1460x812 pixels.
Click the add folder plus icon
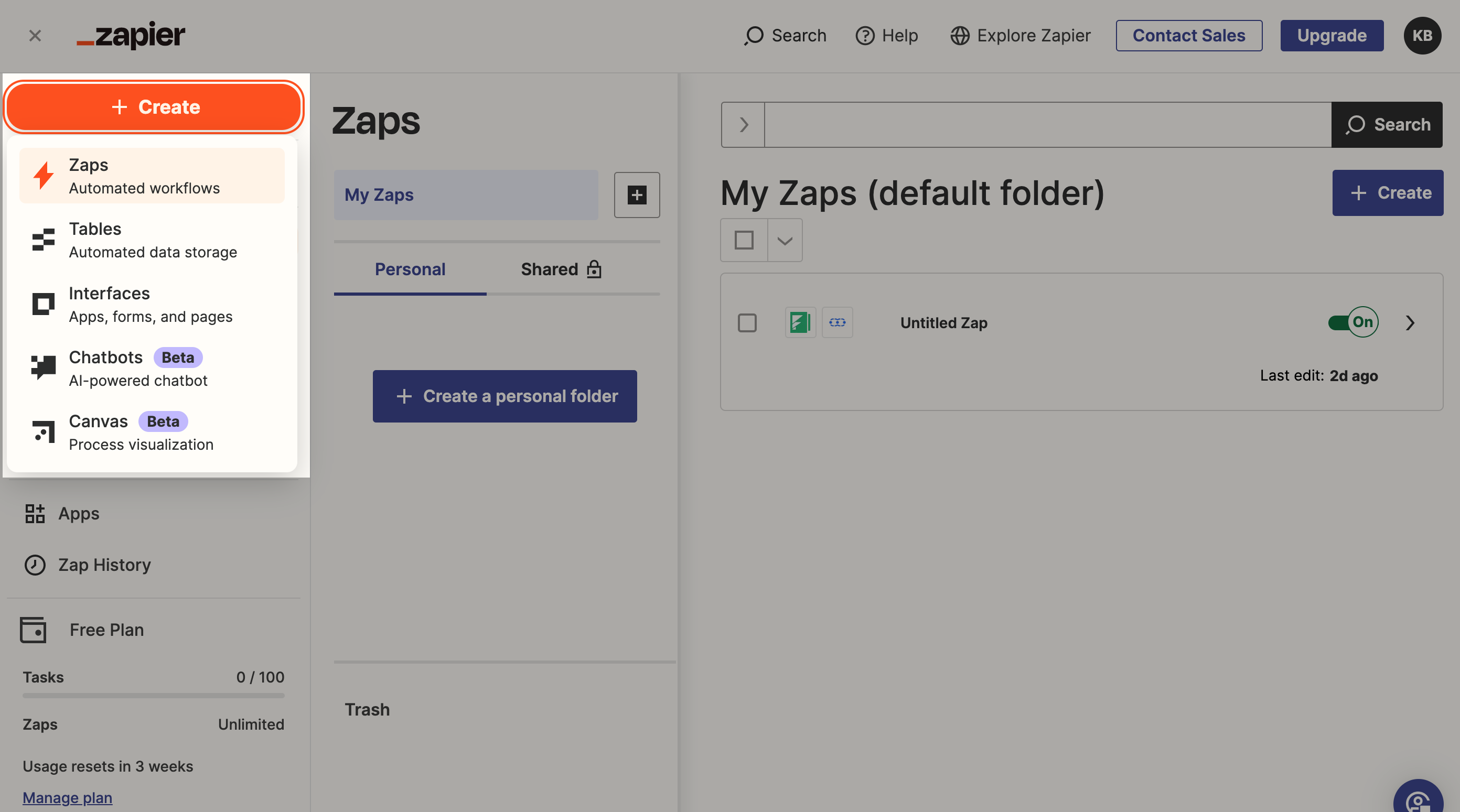tap(637, 195)
